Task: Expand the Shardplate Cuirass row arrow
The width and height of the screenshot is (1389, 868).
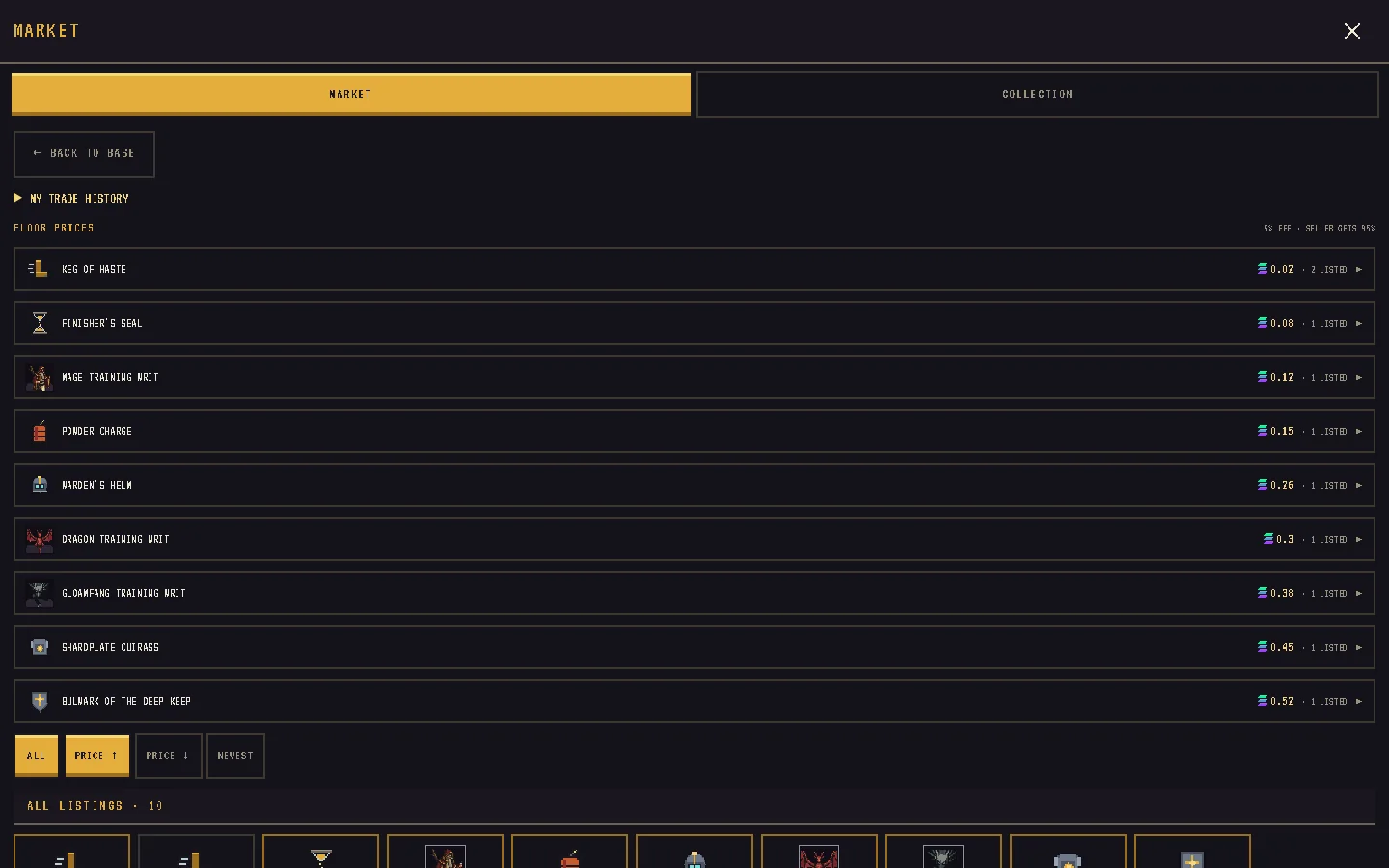Action: click(x=1359, y=647)
